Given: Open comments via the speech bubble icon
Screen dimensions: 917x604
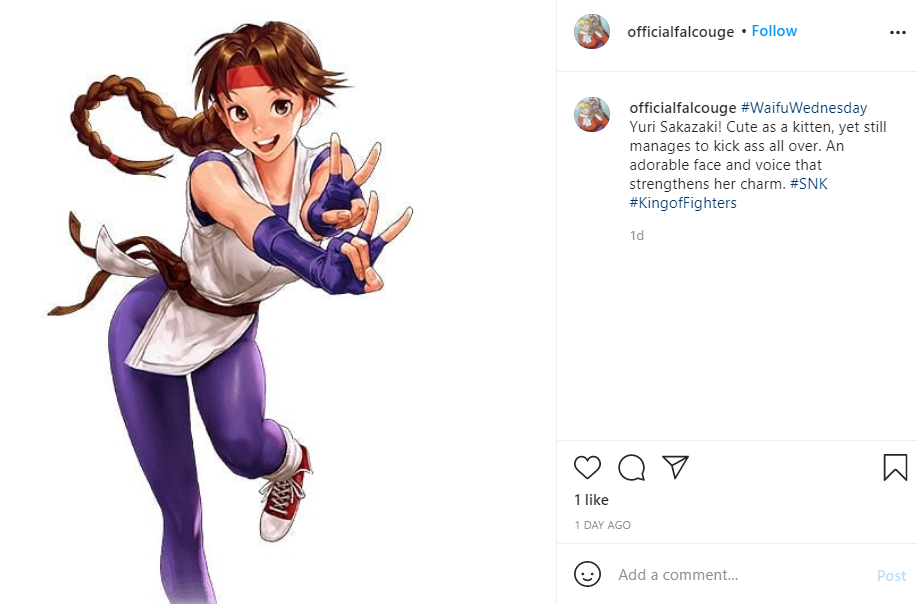Looking at the screenshot, I should [x=632, y=467].
